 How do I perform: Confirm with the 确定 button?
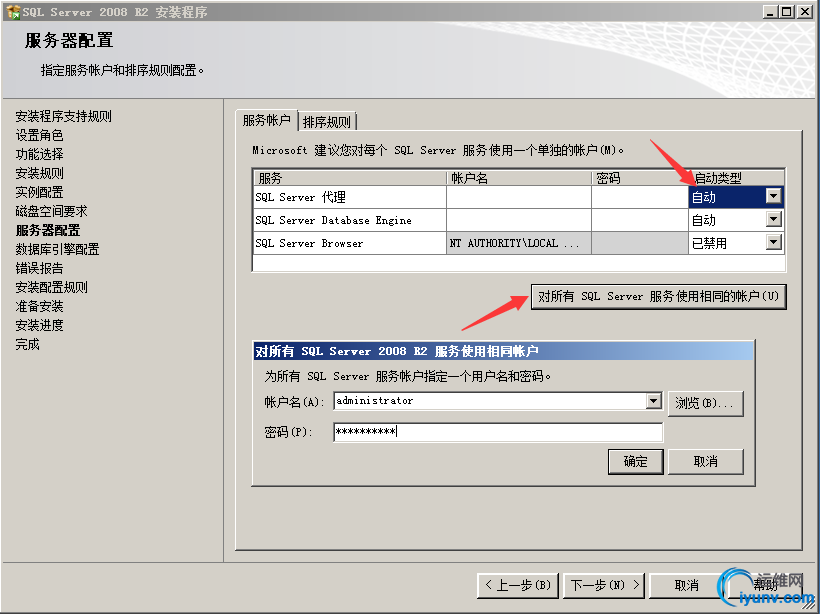click(635, 462)
